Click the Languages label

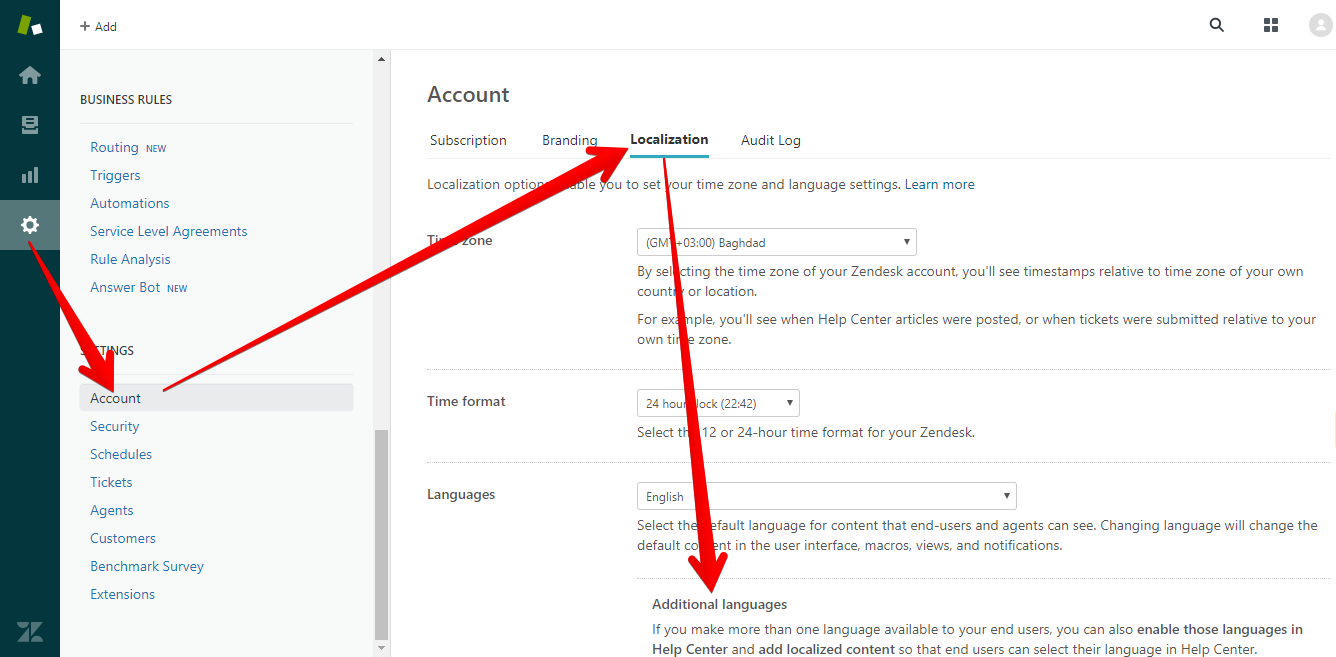[x=461, y=494]
